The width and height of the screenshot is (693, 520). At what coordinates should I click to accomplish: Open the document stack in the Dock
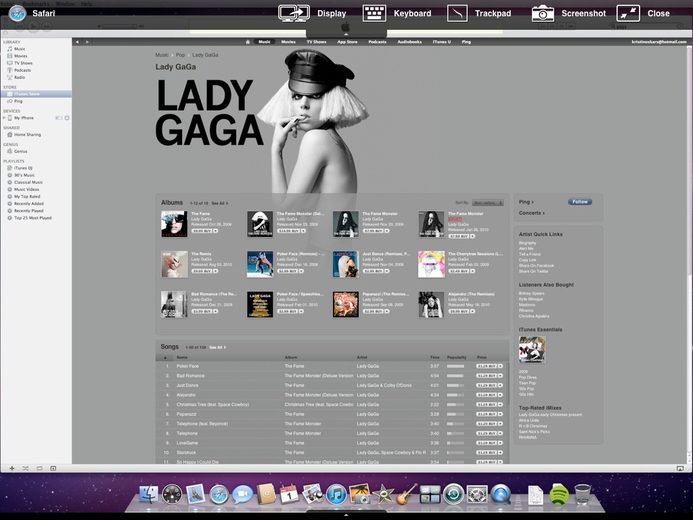click(x=536, y=494)
